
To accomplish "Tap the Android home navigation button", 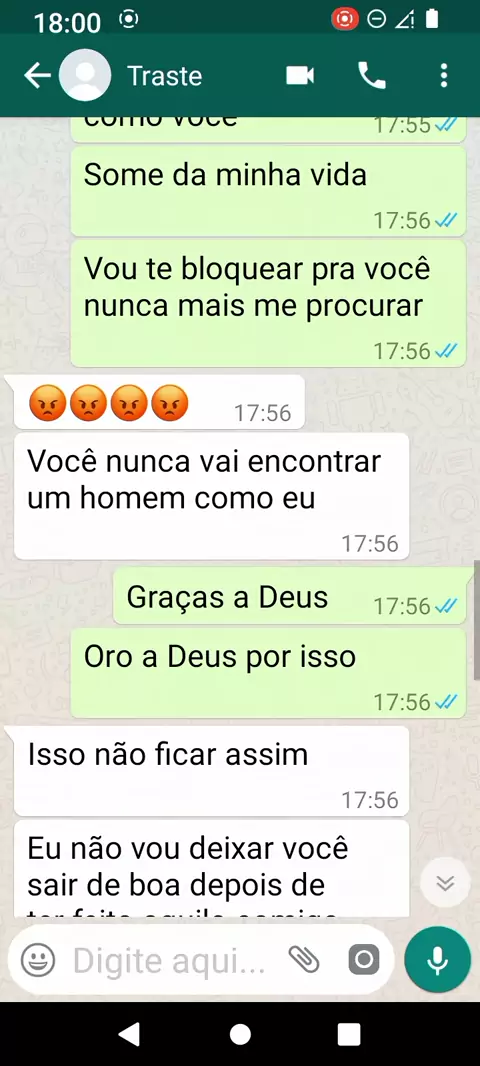I will 240,1034.
